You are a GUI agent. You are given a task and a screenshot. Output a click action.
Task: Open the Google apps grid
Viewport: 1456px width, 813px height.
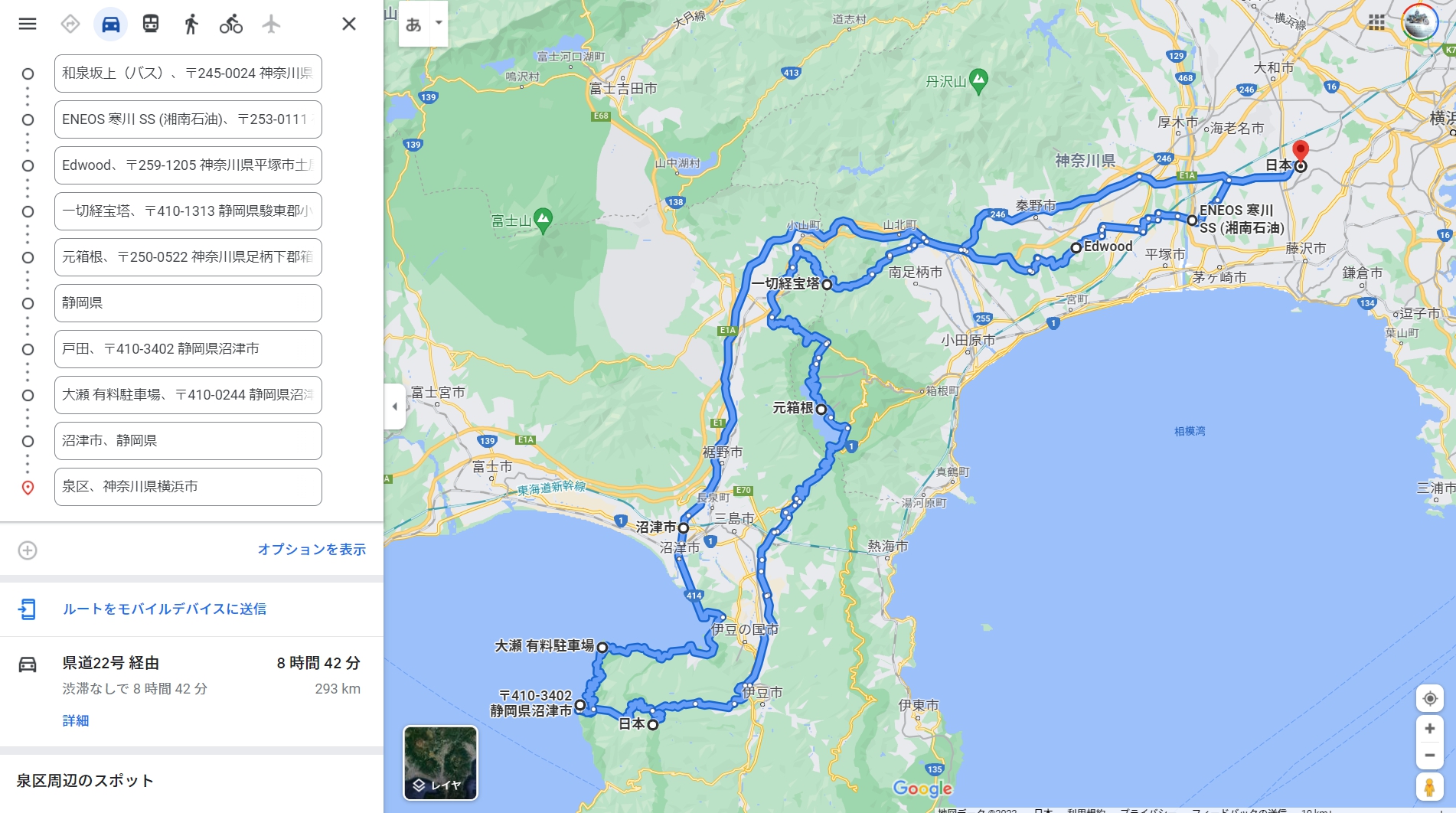[x=1376, y=23]
